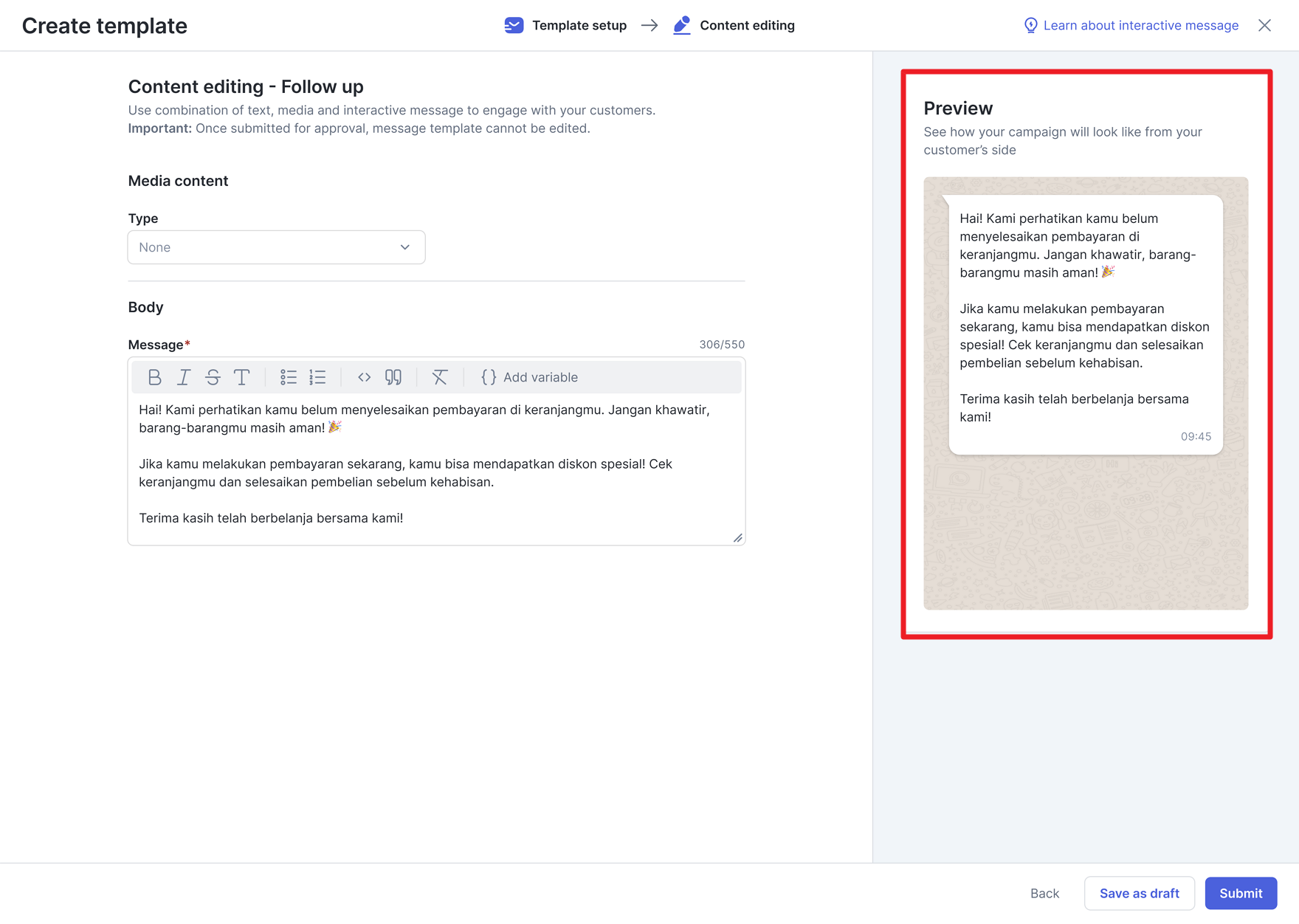This screenshot has width=1299, height=924.
Task: Insert a bulleted list
Action: click(x=289, y=377)
